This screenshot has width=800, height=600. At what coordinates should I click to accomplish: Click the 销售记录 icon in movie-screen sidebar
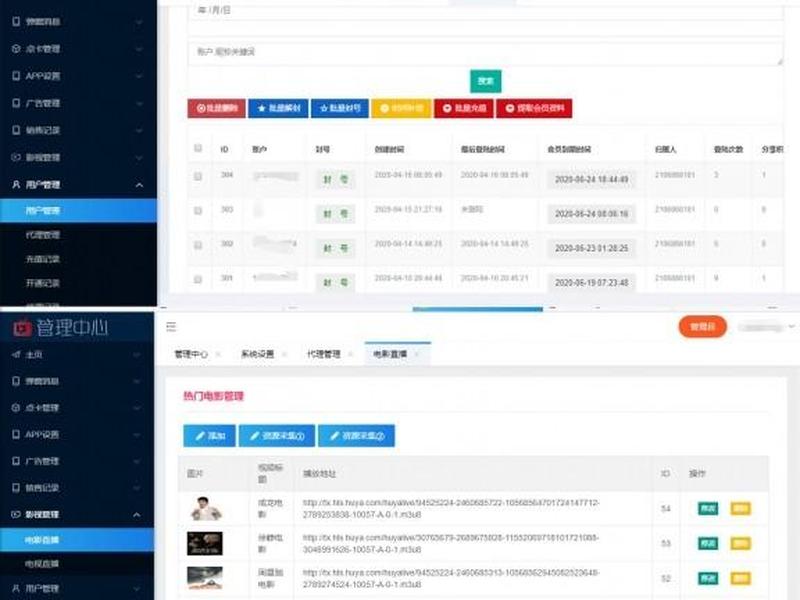[16, 488]
